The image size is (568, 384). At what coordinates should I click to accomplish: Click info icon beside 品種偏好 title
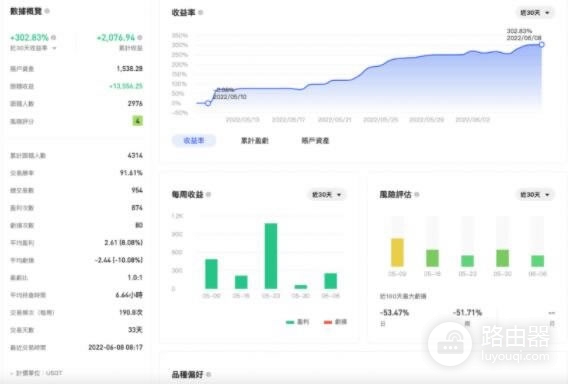(x=208, y=374)
